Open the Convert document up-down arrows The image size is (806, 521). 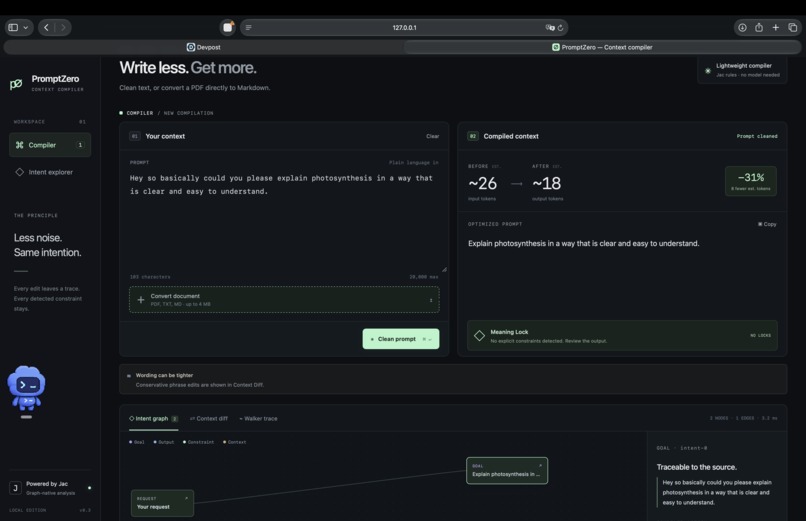[431, 300]
